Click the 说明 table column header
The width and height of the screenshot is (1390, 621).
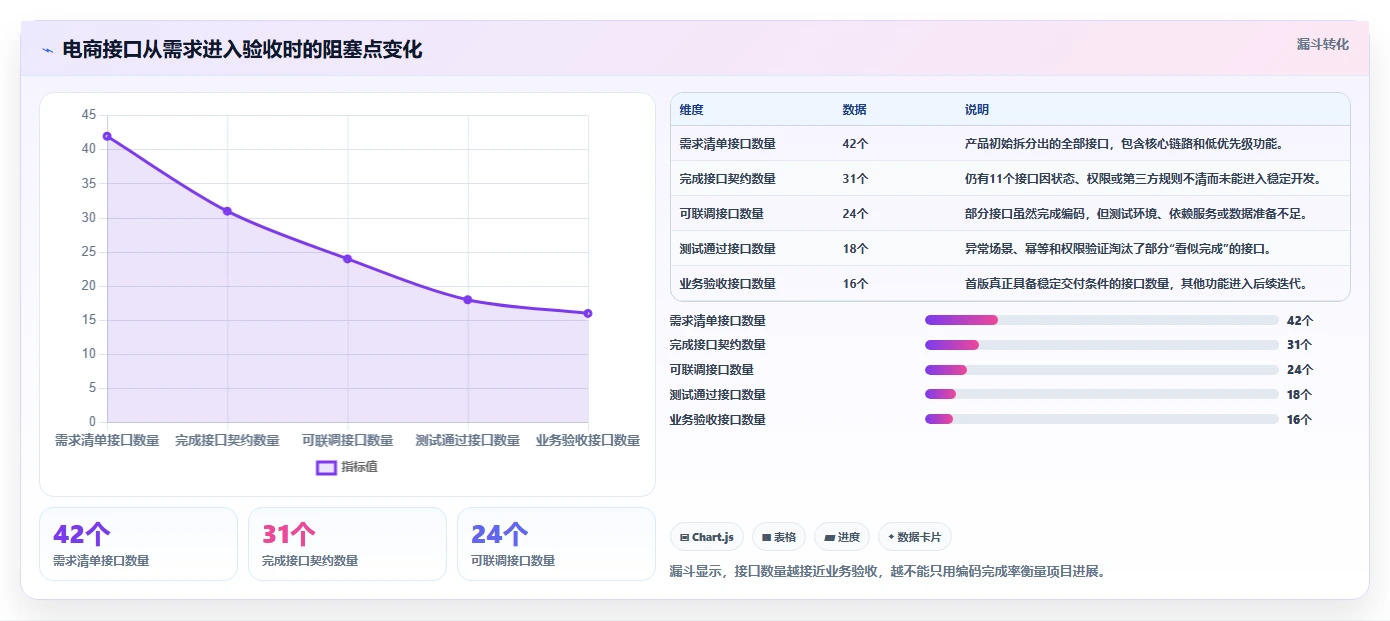[x=976, y=110]
